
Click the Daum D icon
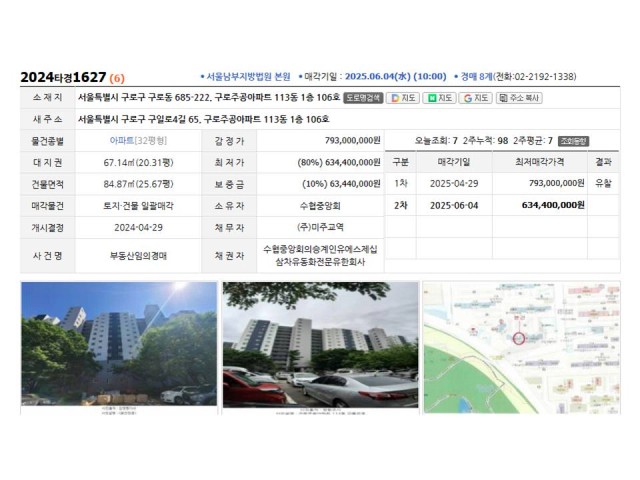tap(395, 98)
